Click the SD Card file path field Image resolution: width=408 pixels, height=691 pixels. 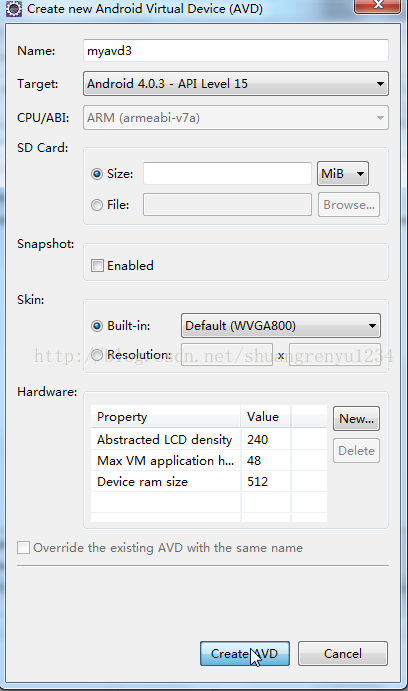point(227,204)
